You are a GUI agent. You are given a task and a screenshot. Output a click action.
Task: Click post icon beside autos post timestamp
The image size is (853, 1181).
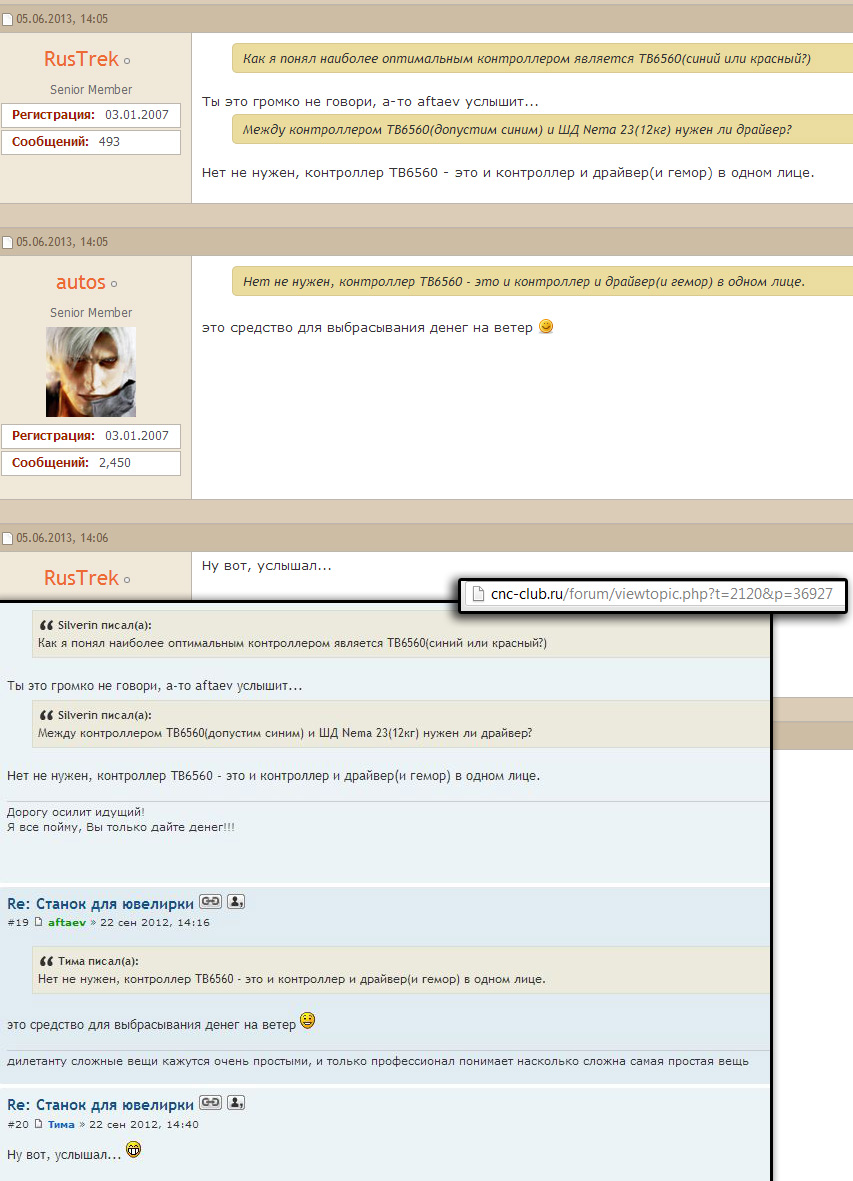(x=8, y=243)
